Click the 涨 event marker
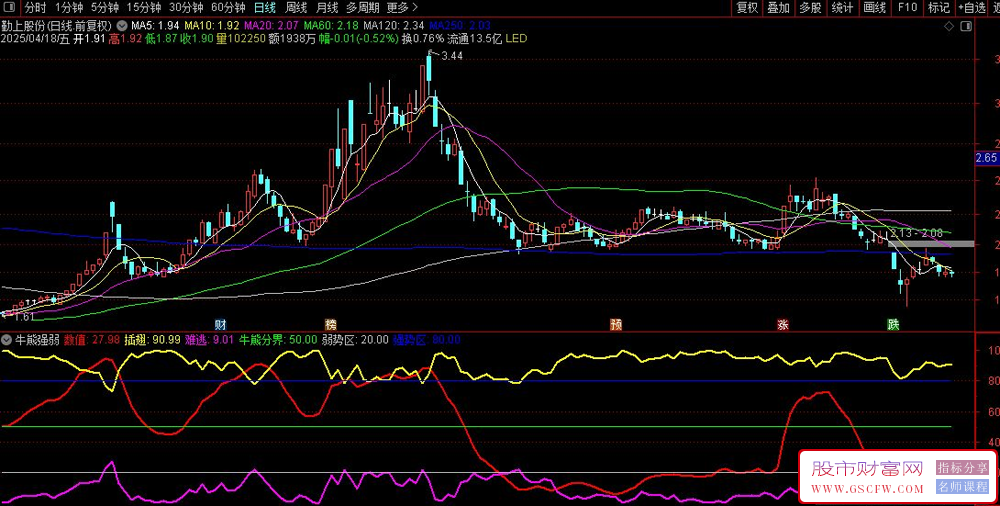This screenshot has height=506, width=1000. (783, 325)
